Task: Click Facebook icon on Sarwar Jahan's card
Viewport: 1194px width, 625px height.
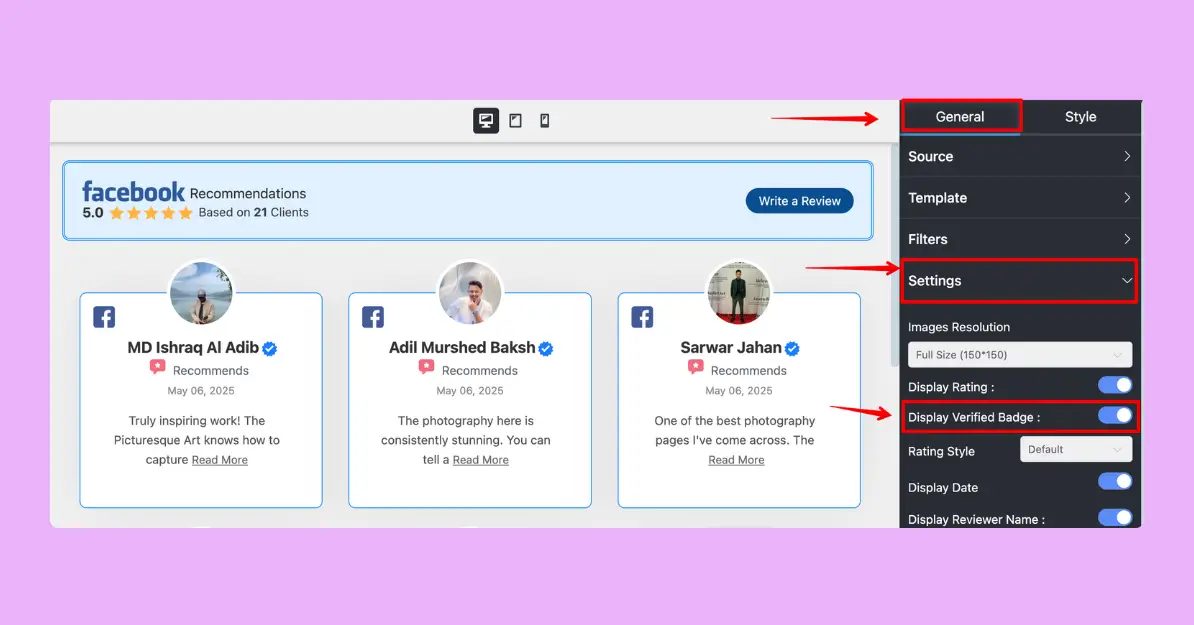Action: coord(642,317)
